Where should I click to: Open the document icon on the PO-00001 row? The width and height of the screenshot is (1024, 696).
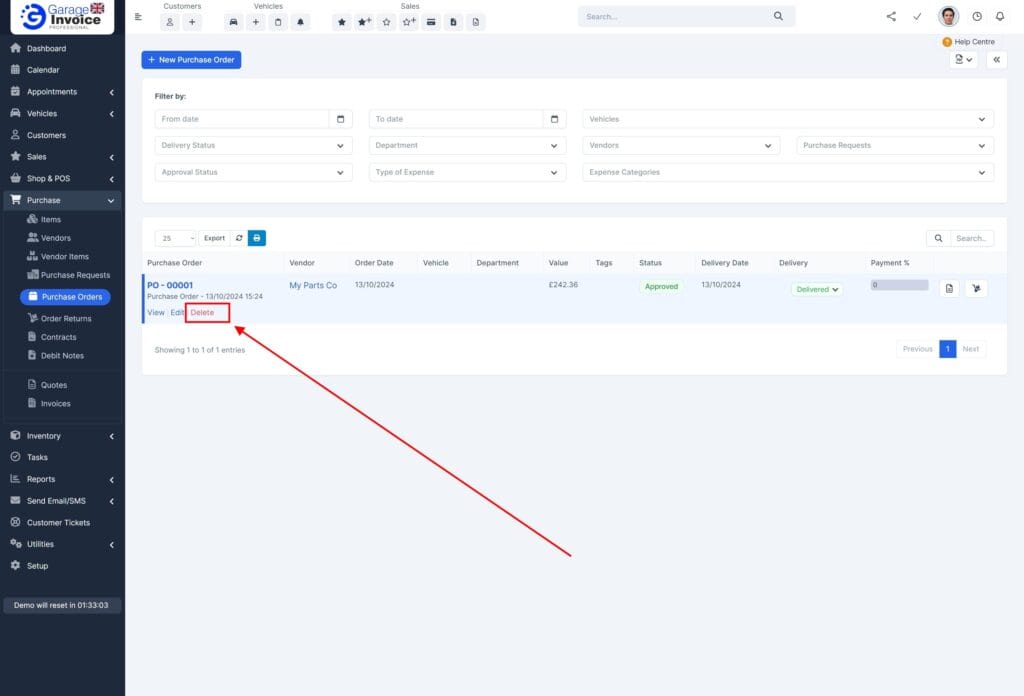tap(946, 288)
